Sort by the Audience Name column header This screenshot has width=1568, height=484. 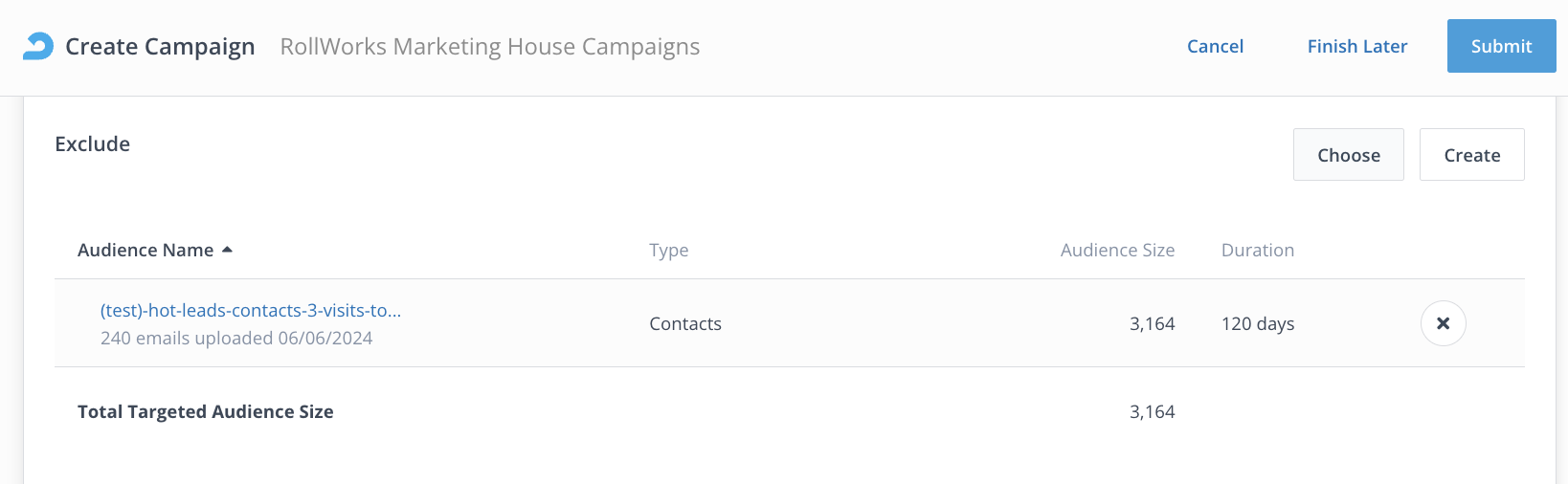146,250
